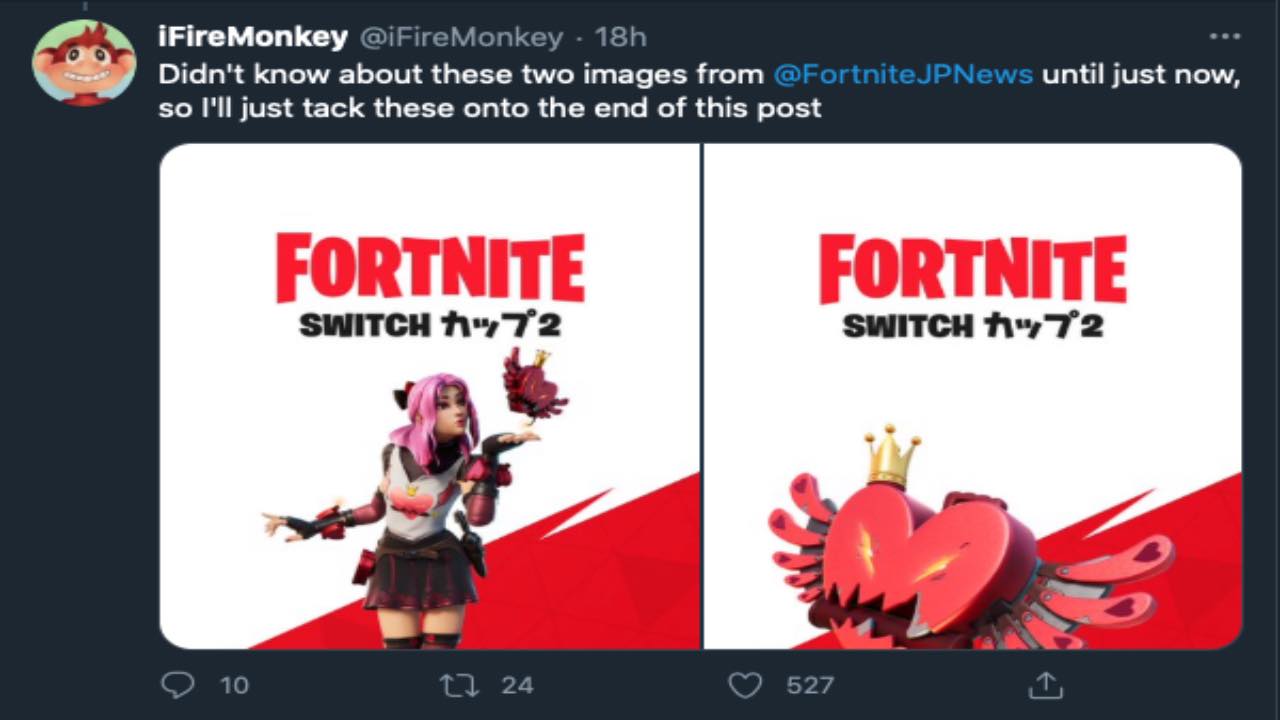Image resolution: width=1280 pixels, height=720 pixels.
Task: Open the share icon for this tweet
Action: [x=1045, y=685]
